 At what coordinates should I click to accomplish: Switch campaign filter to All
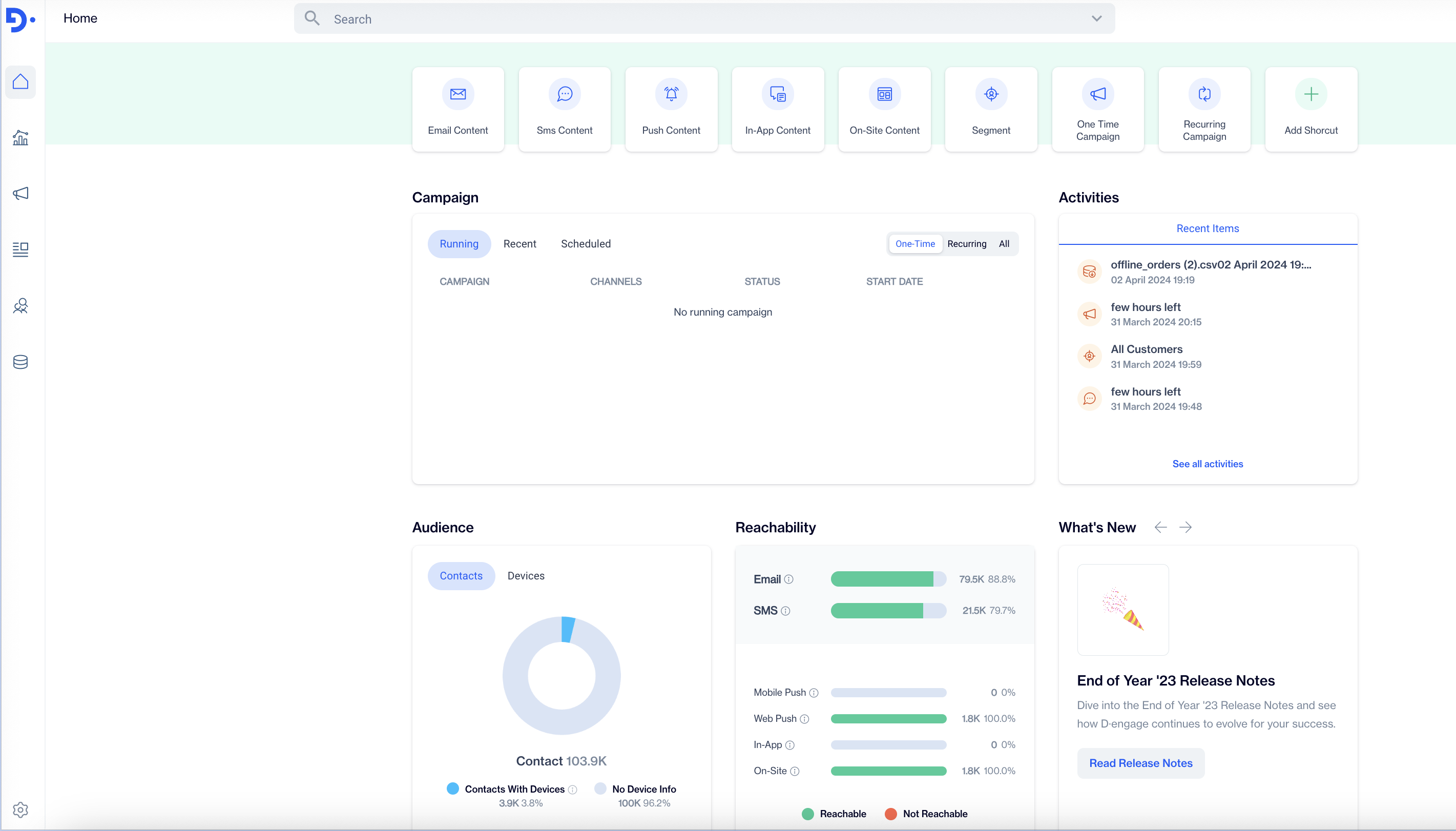click(x=1004, y=244)
